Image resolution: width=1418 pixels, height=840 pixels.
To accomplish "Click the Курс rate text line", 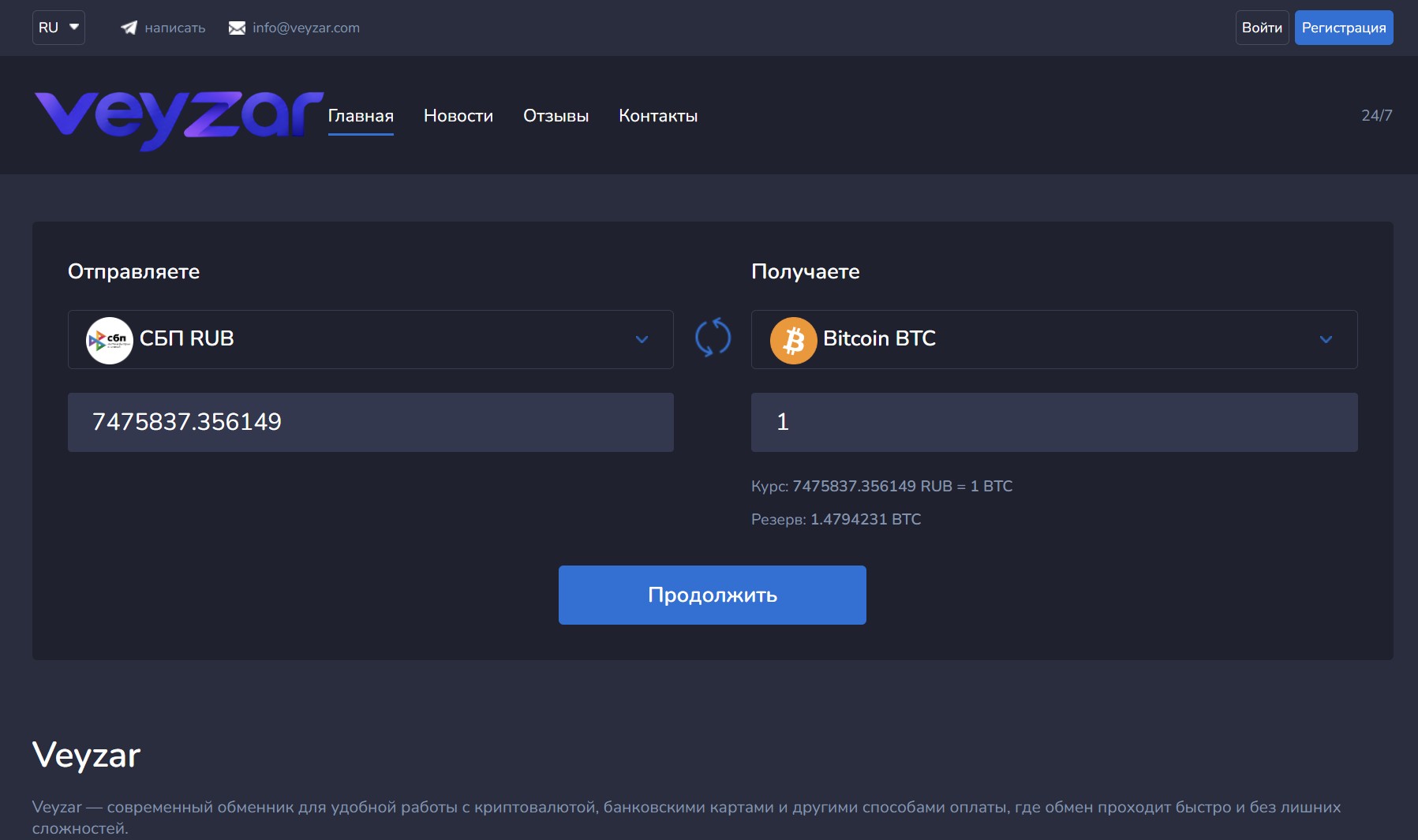I will [881, 486].
